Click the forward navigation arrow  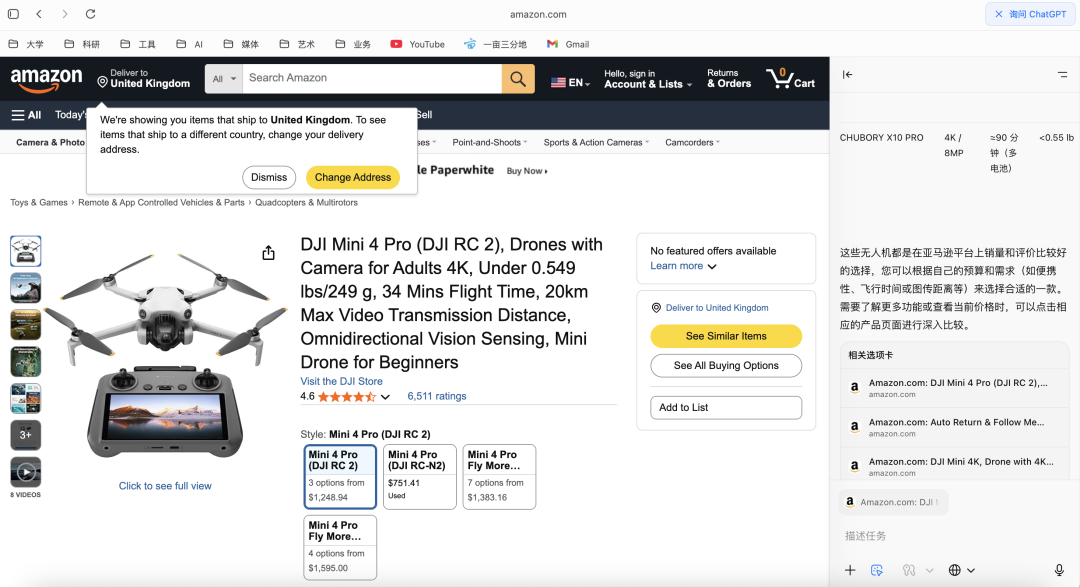point(65,14)
